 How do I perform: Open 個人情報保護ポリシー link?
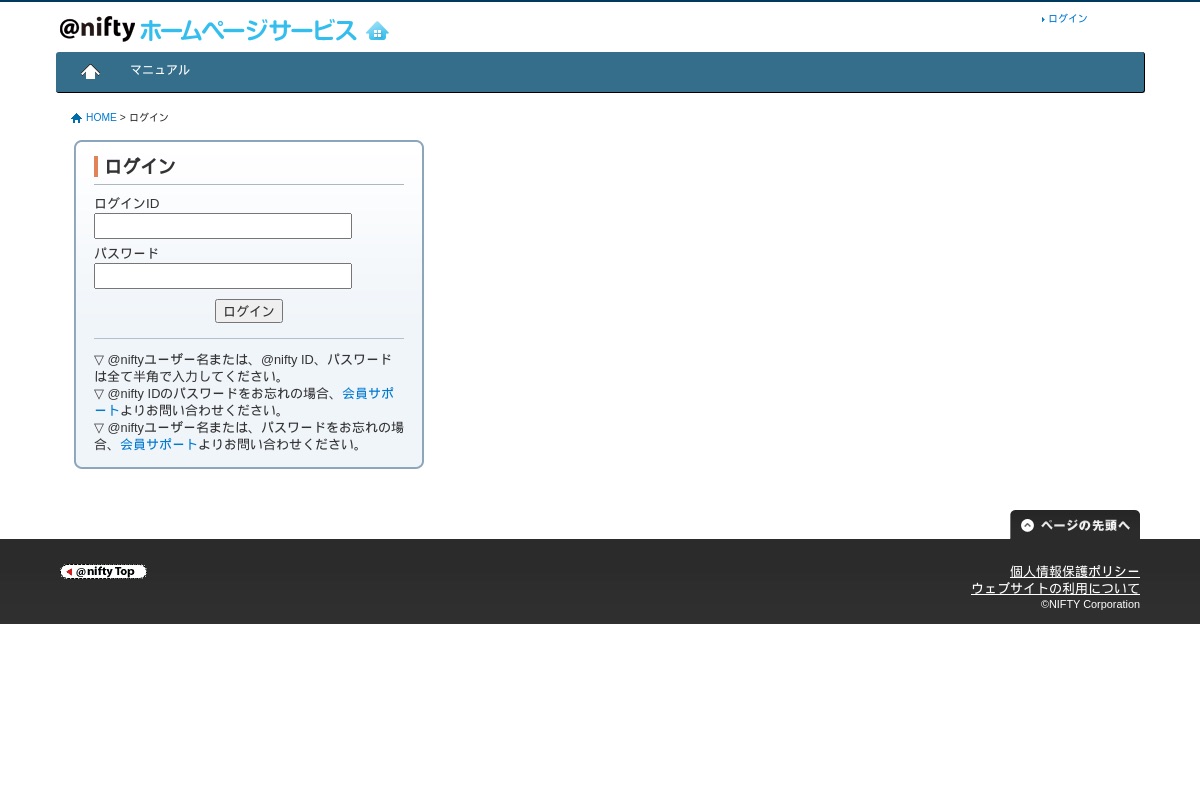(1075, 572)
